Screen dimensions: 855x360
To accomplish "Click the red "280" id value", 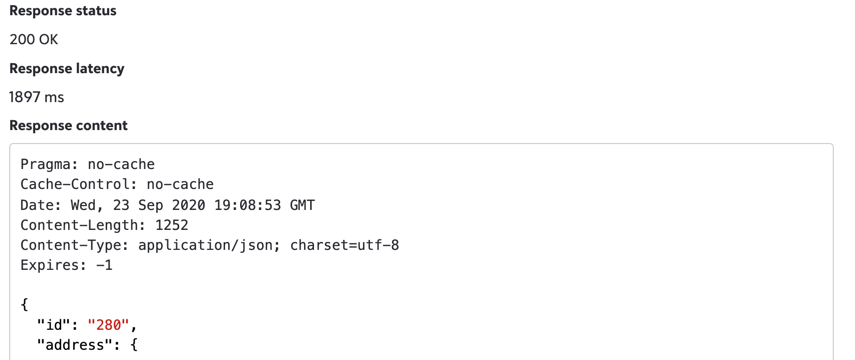I will pyautogui.click(x=109, y=326).
